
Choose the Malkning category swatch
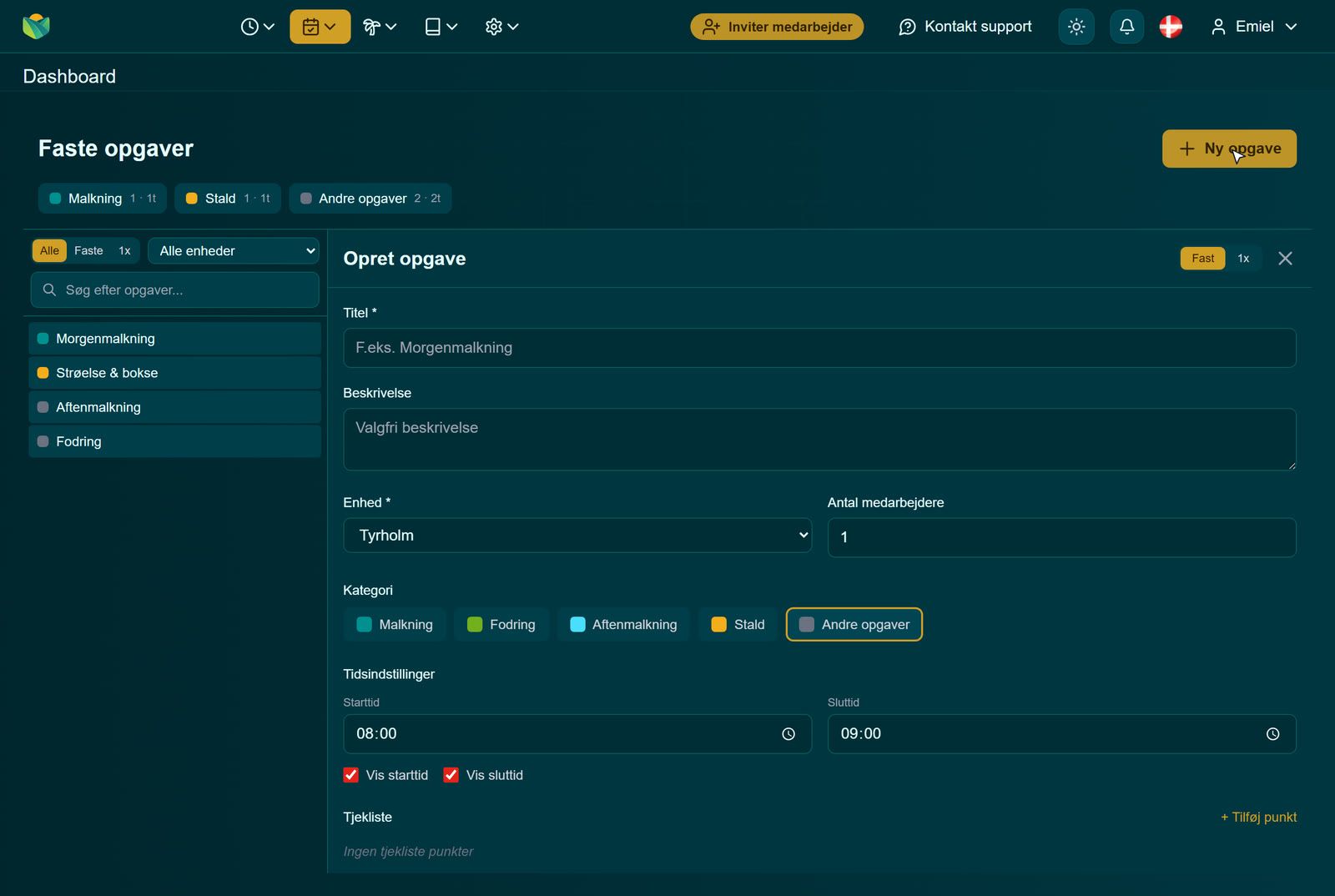395,625
